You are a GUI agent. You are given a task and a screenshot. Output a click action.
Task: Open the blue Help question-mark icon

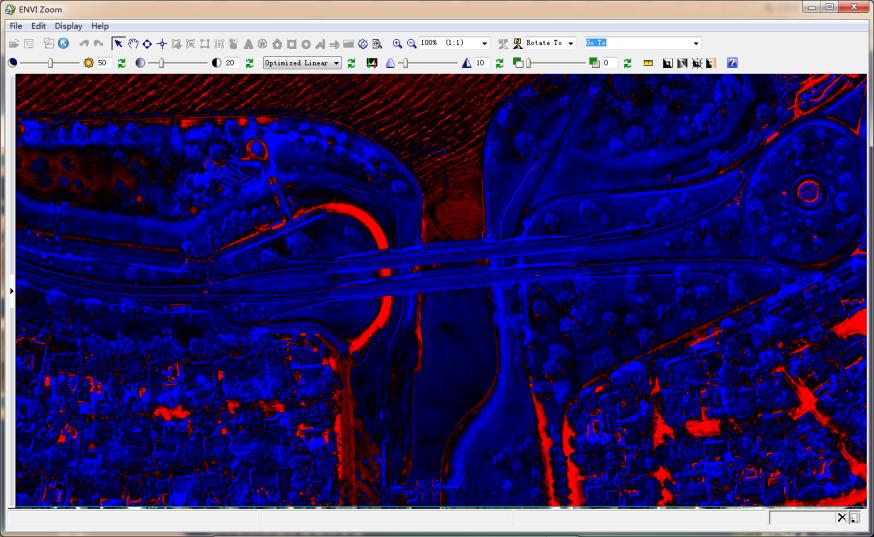pos(732,63)
